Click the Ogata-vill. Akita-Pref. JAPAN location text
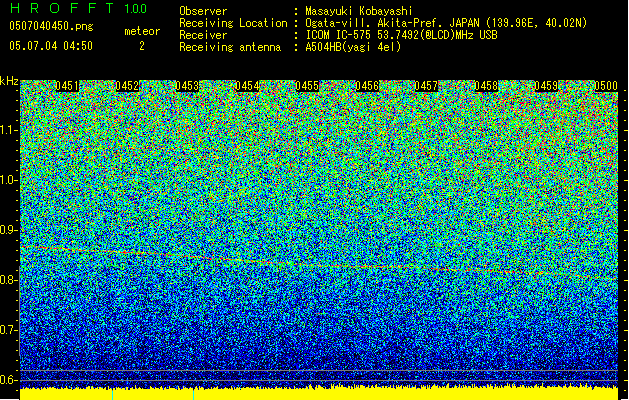This screenshot has height=400, width=629. [x=446, y=23]
